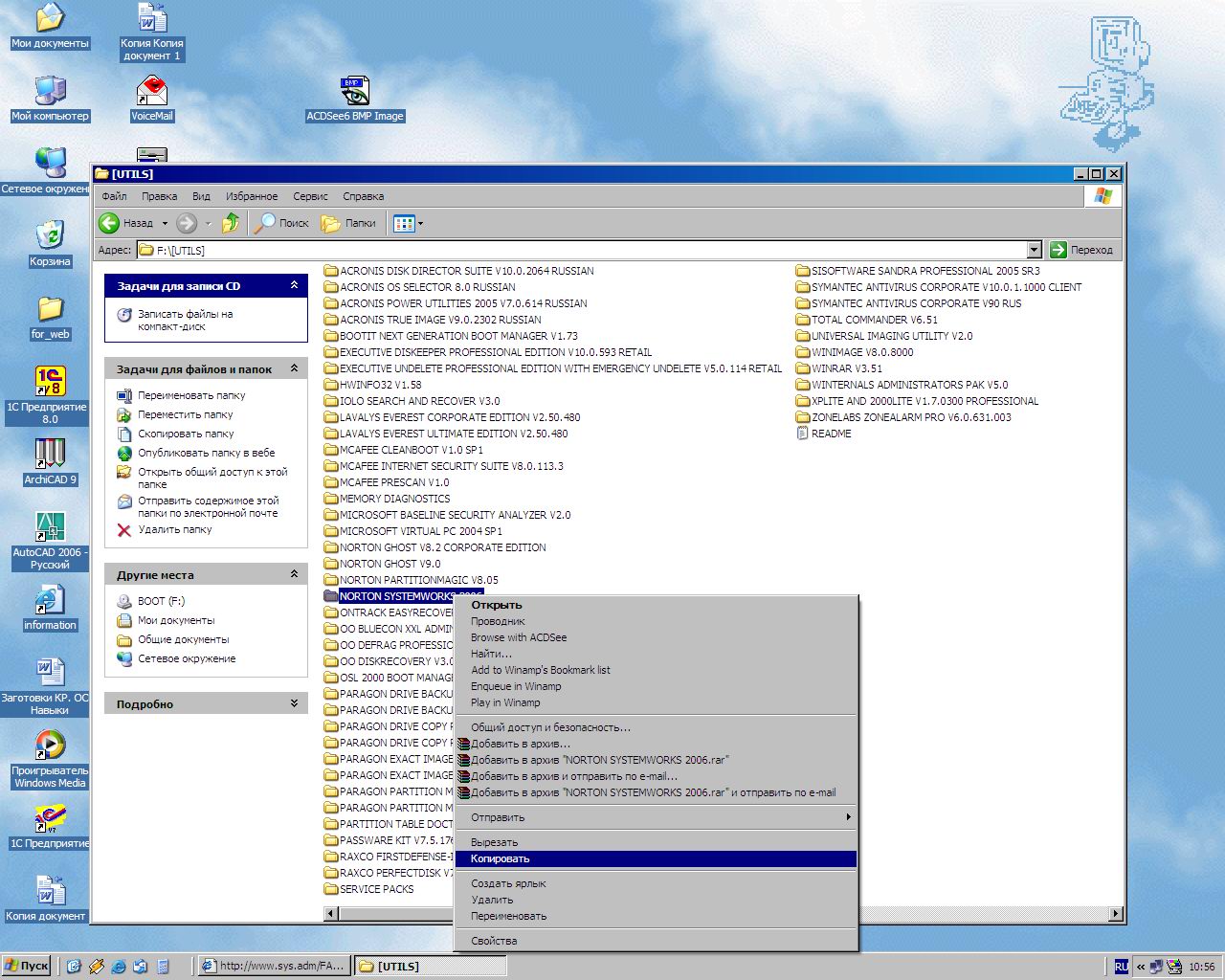Click Переместить папку task link
The width and height of the screenshot is (1225, 980).
click(185, 414)
